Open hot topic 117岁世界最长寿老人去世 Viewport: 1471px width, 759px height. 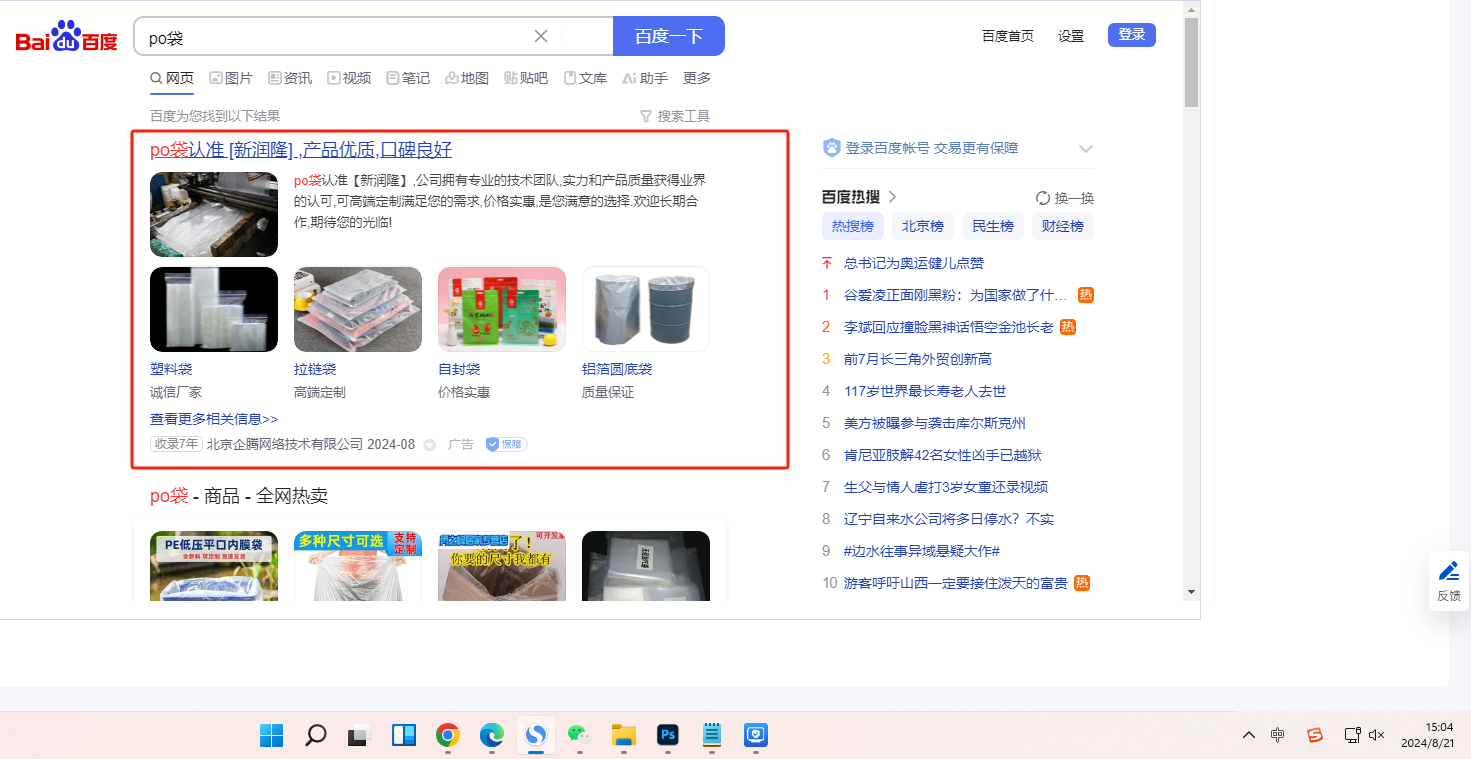tap(925, 391)
